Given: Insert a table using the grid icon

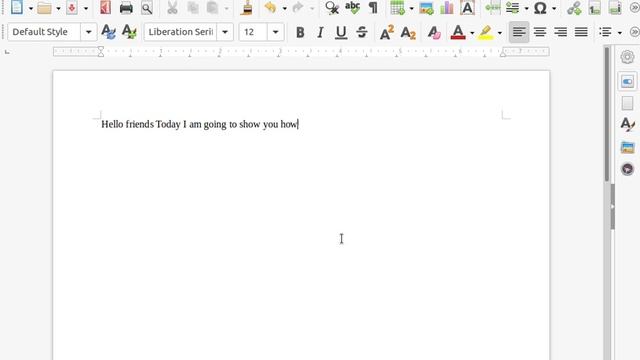Looking at the screenshot, I should [x=398, y=8].
